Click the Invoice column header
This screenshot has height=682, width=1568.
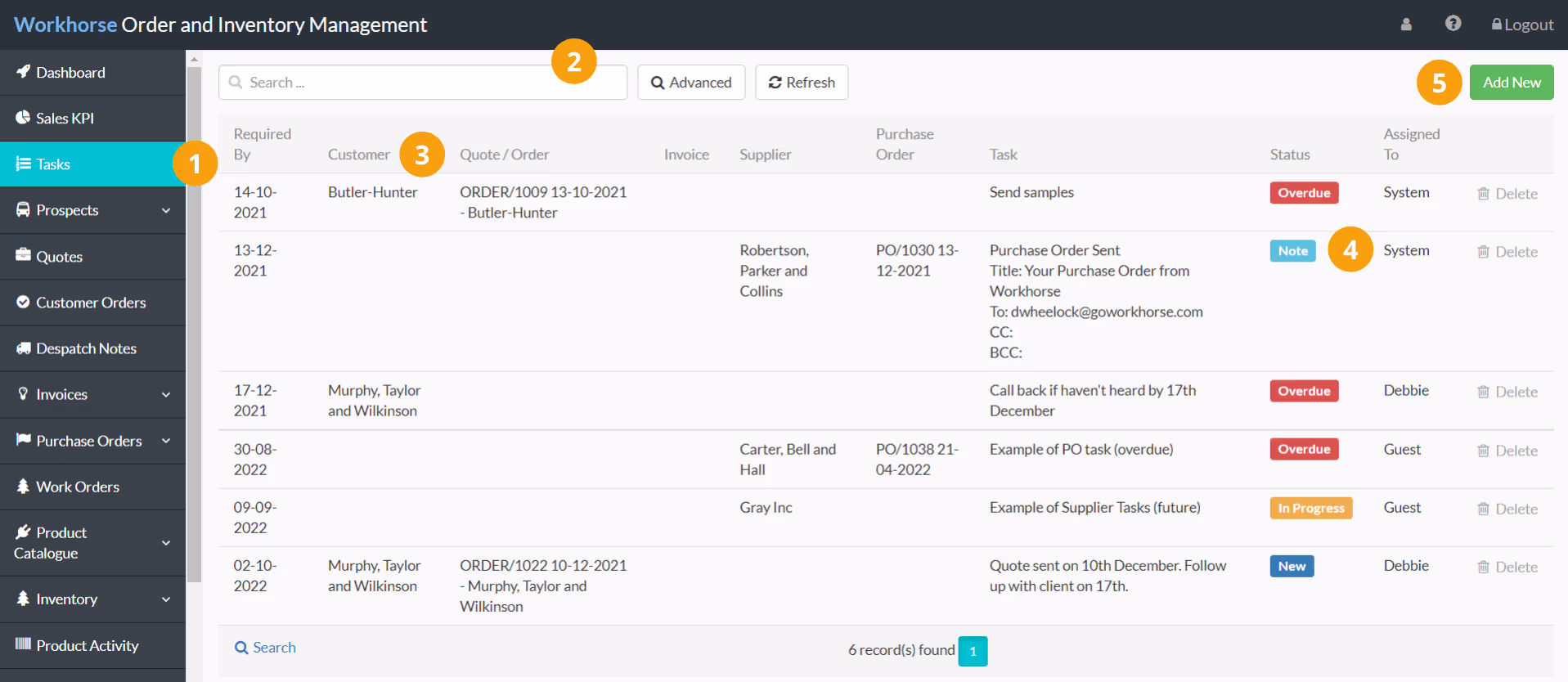click(686, 155)
